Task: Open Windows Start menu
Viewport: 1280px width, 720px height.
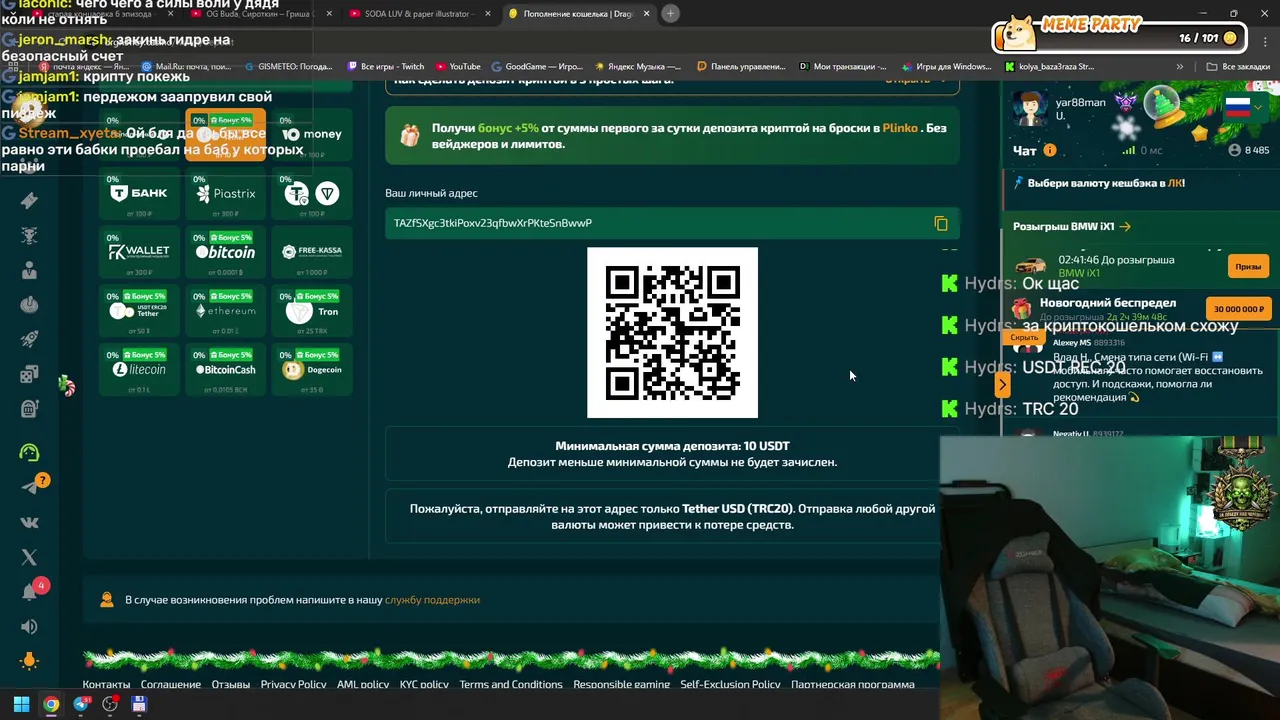Action: coord(21,704)
